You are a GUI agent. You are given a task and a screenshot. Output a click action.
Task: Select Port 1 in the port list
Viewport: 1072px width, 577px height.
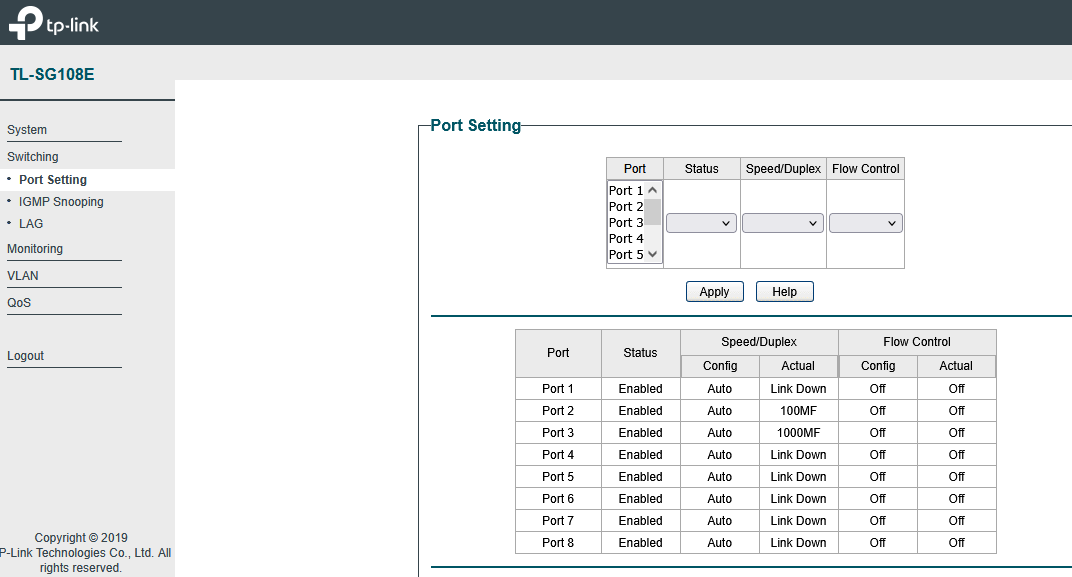[625, 191]
